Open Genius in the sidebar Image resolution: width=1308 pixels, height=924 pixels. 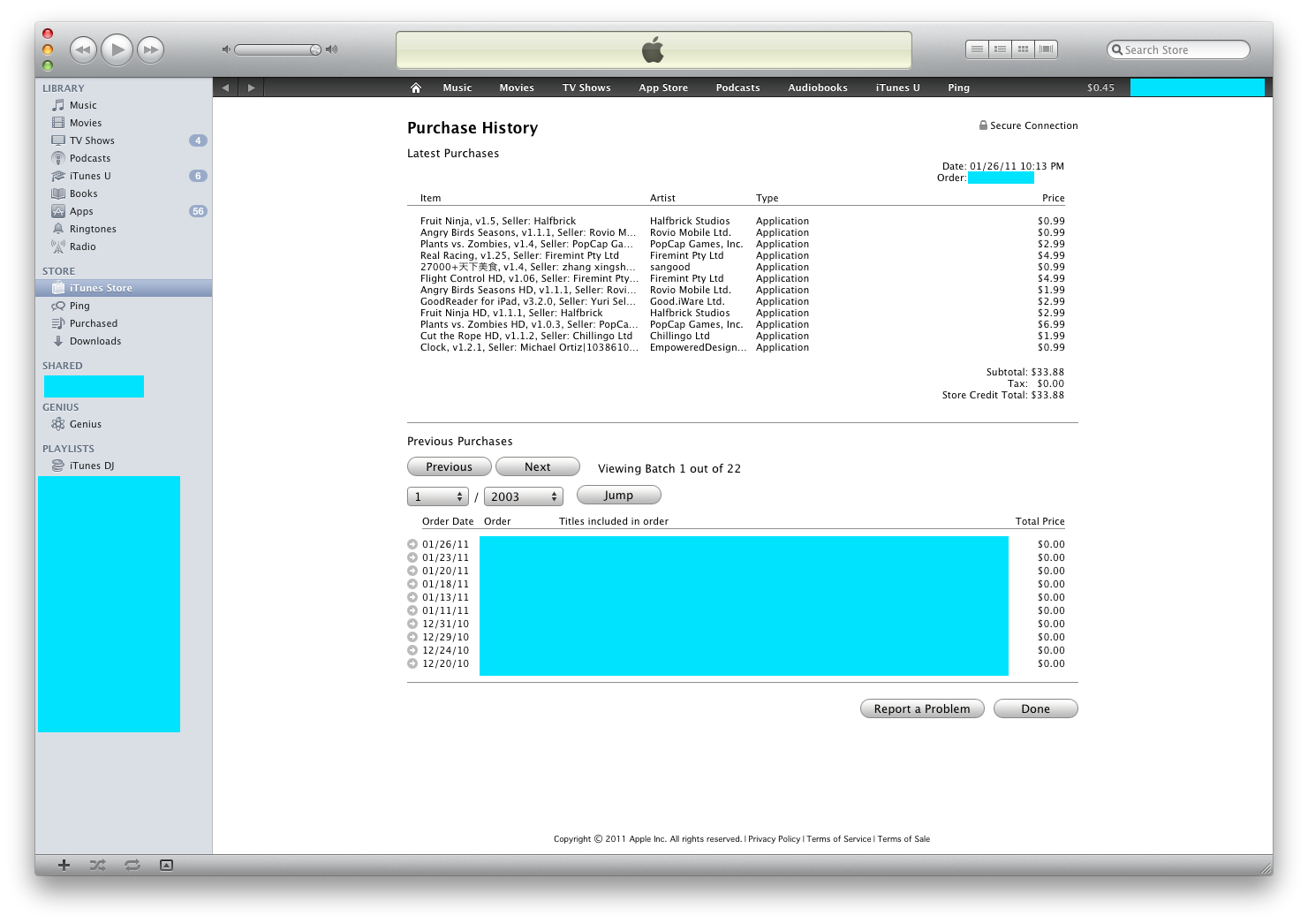[85, 424]
